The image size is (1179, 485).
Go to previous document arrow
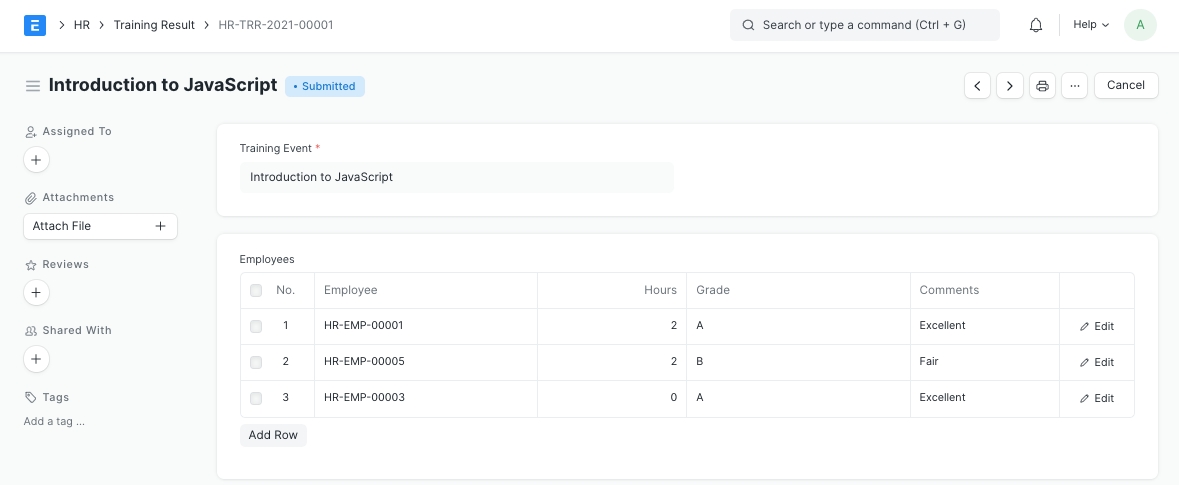[x=977, y=86]
